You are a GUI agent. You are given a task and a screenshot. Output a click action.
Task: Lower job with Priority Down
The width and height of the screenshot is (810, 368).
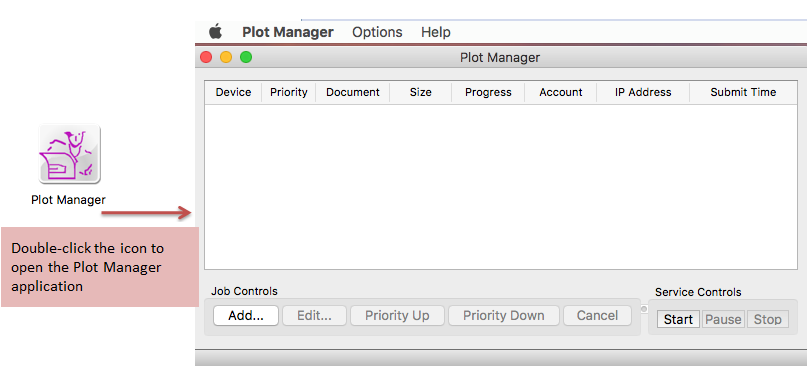504,316
